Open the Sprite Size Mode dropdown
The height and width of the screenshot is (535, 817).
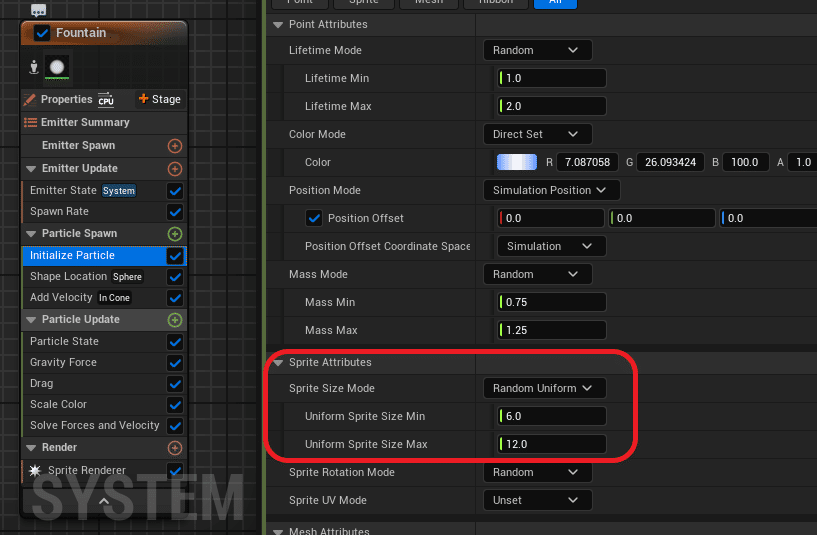pyautogui.click(x=544, y=389)
